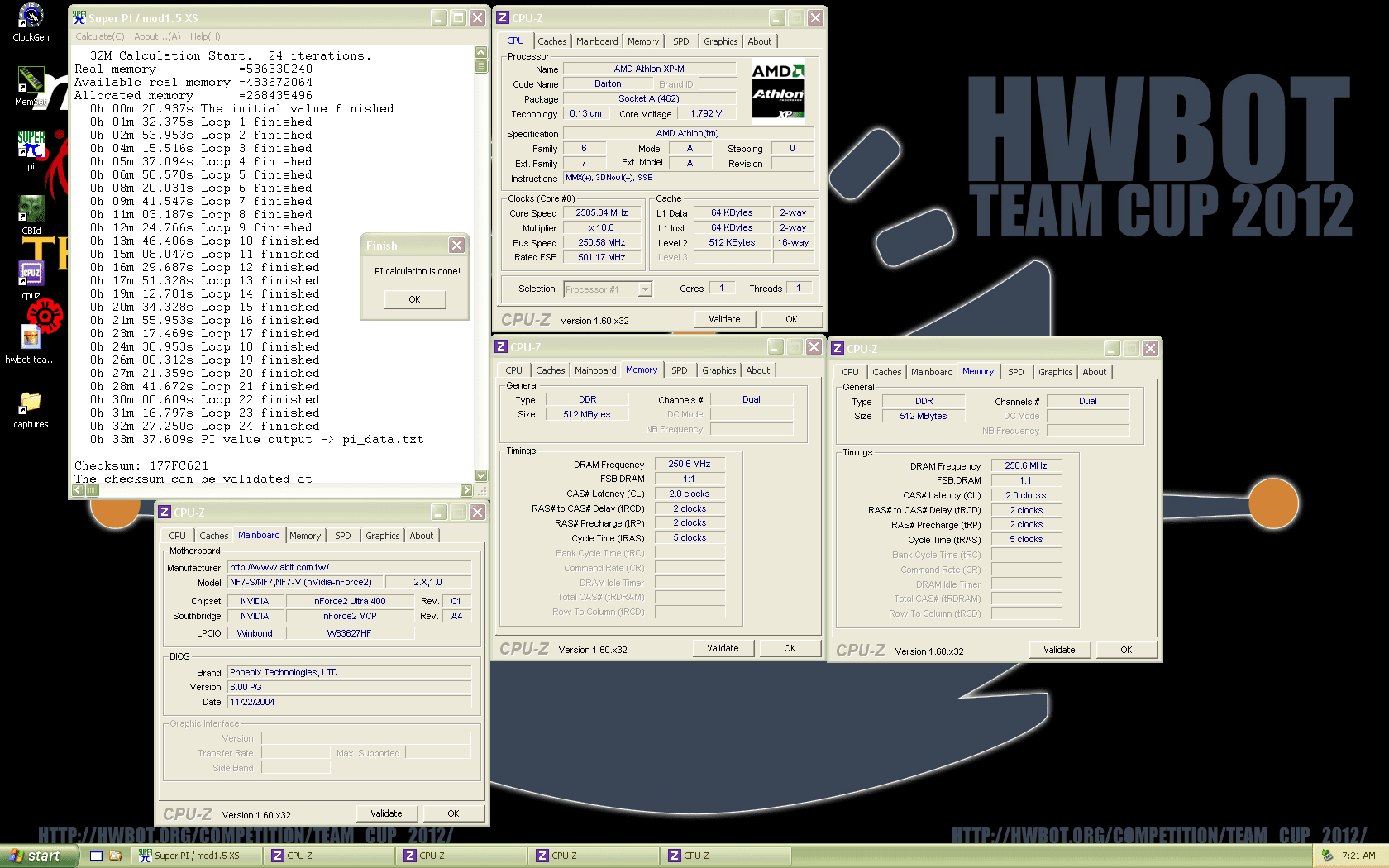This screenshot has width=1389, height=868.
Task: Click the AMD Athlon XP processor logo
Action: (778, 92)
